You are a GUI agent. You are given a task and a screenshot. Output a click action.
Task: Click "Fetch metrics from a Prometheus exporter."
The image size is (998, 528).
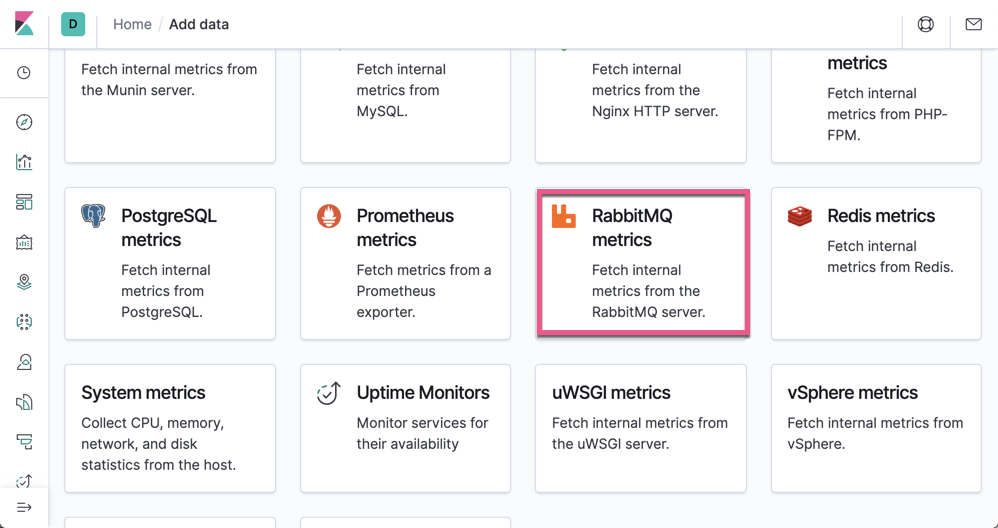coord(424,291)
